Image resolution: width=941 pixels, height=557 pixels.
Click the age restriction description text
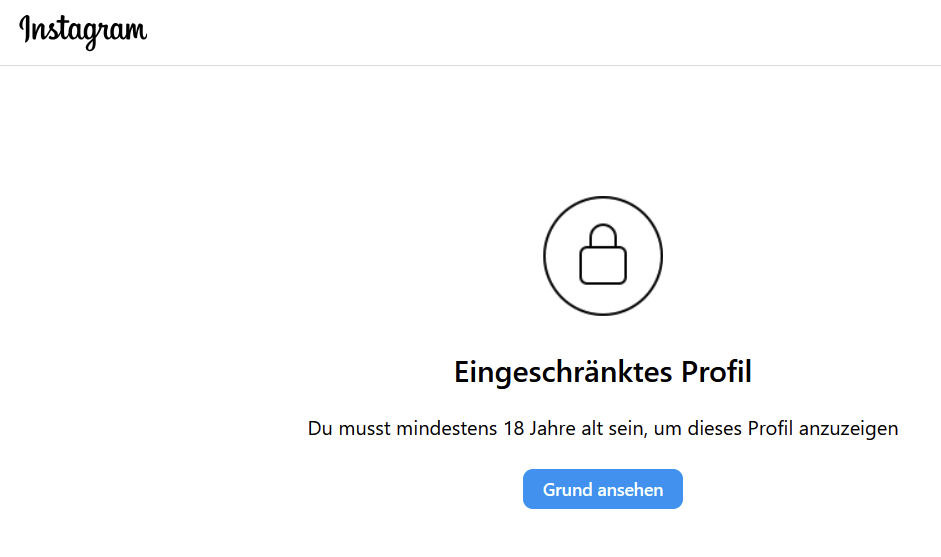[x=602, y=429]
